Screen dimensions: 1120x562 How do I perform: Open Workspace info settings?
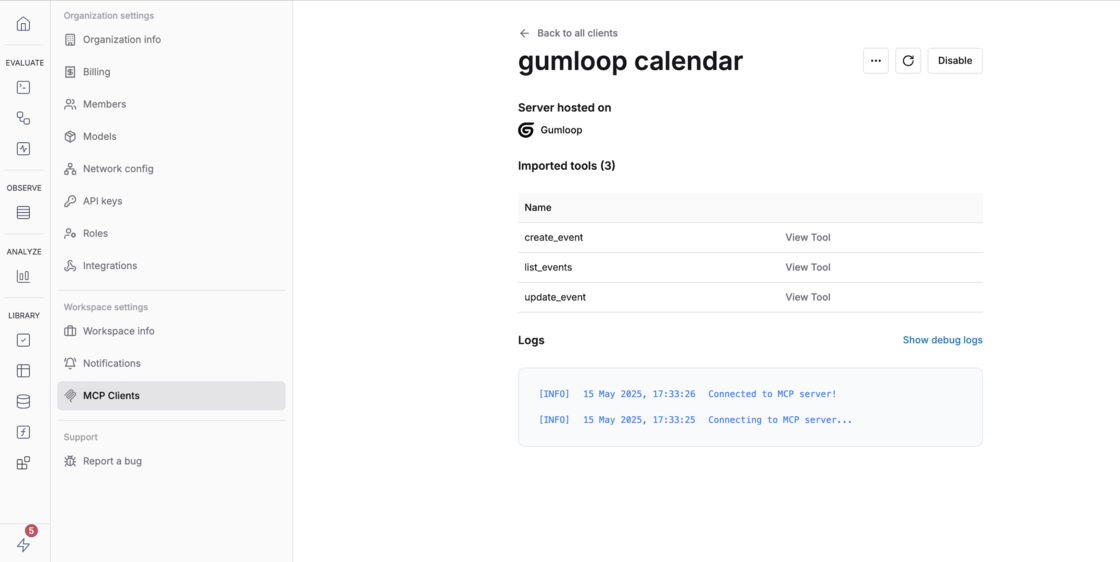pyautogui.click(x=171, y=331)
